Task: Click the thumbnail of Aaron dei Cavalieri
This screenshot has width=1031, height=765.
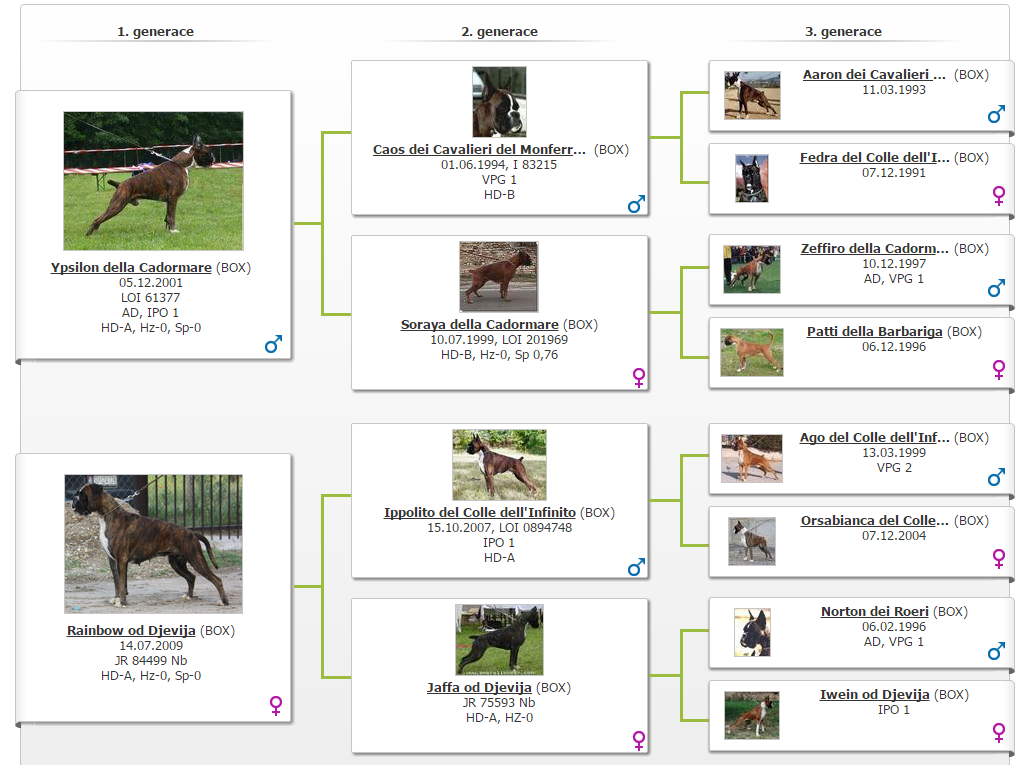Action: [752, 95]
